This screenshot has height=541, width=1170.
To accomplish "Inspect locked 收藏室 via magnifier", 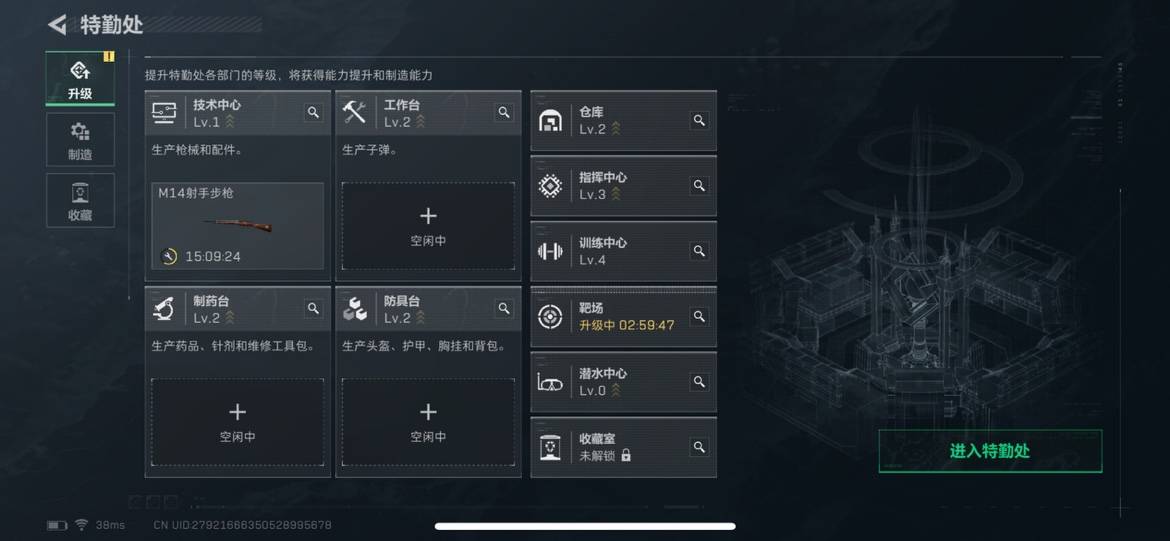I will (699, 447).
